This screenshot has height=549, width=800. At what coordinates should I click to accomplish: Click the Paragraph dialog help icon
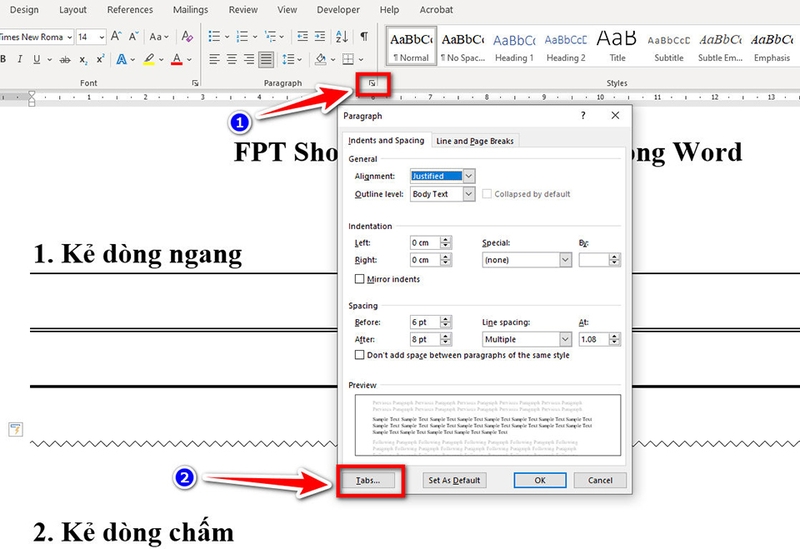[583, 115]
